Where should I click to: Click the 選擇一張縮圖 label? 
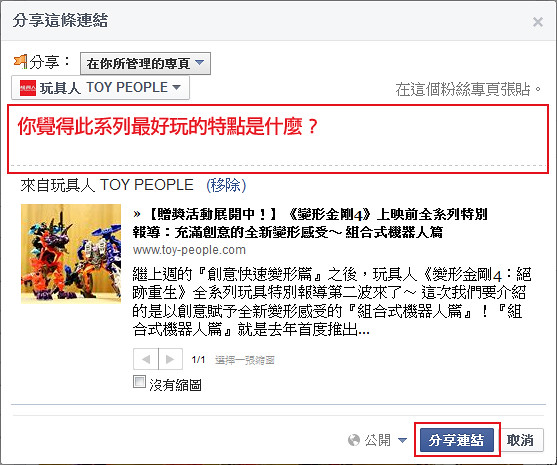(x=245, y=360)
